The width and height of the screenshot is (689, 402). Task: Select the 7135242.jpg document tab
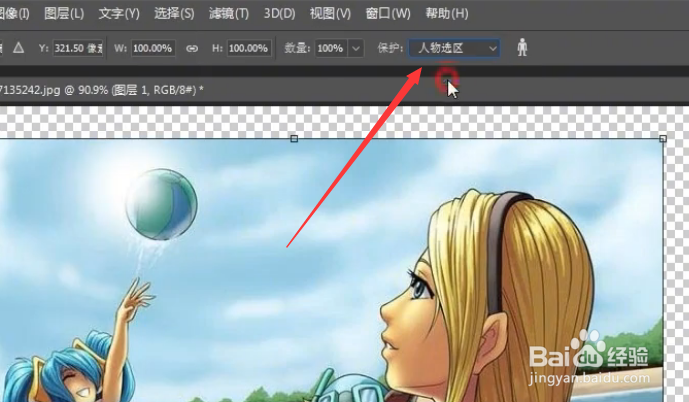point(102,90)
